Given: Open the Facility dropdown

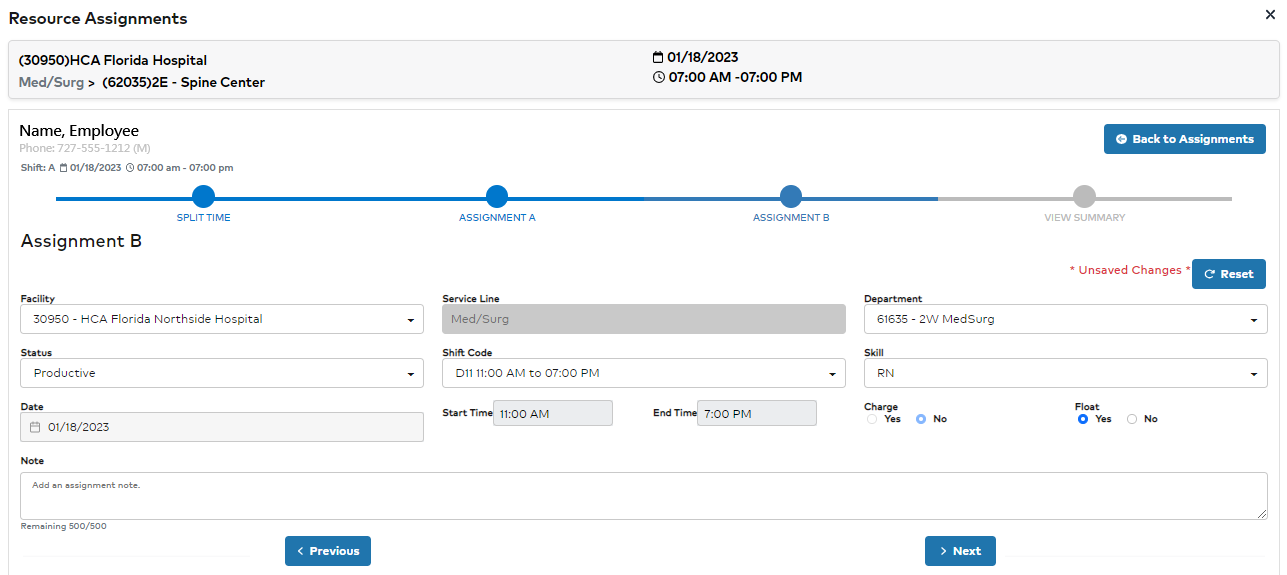Looking at the screenshot, I should pos(221,320).
